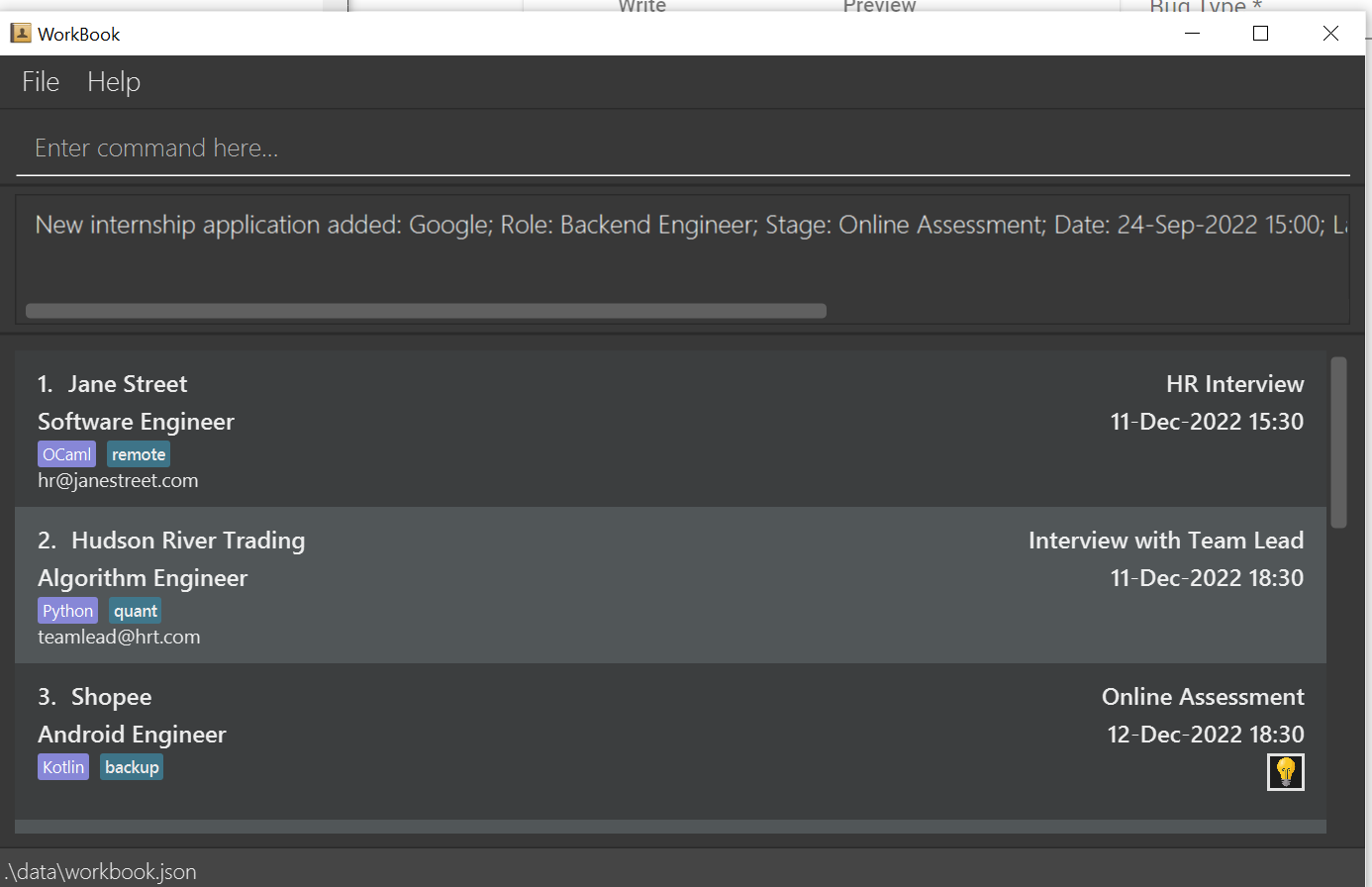Select the Shopee company name

tap(112, 697)
